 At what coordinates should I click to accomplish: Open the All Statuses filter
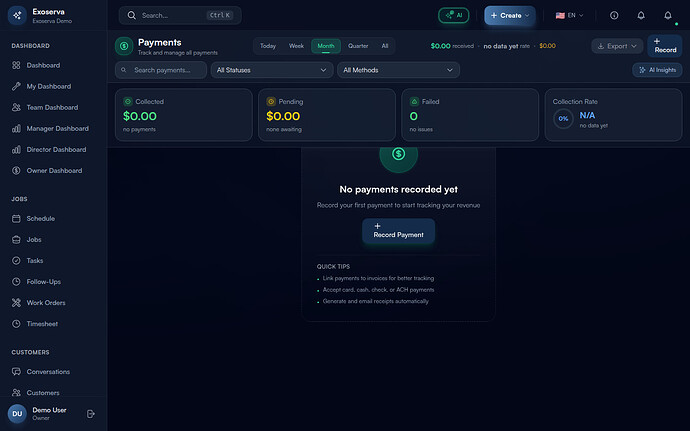point(272,70)
